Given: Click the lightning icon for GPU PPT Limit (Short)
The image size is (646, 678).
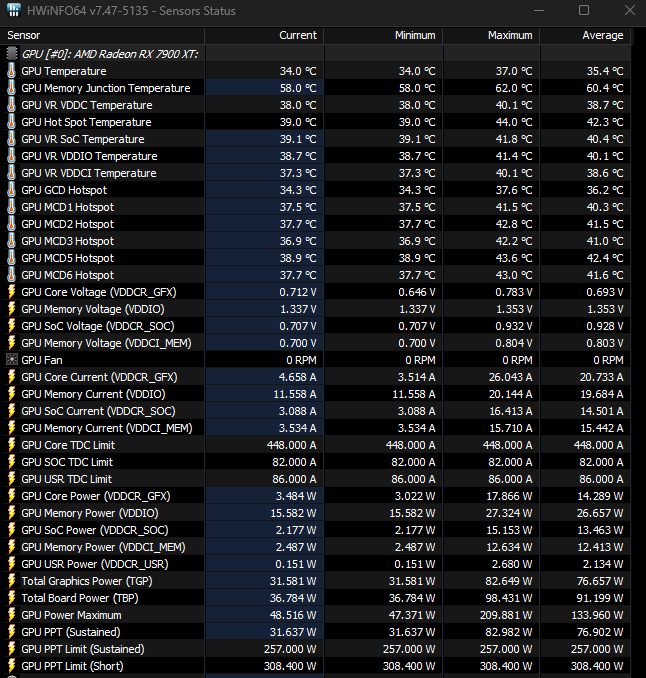Looking at the screenshot, I should coord(12,666).
